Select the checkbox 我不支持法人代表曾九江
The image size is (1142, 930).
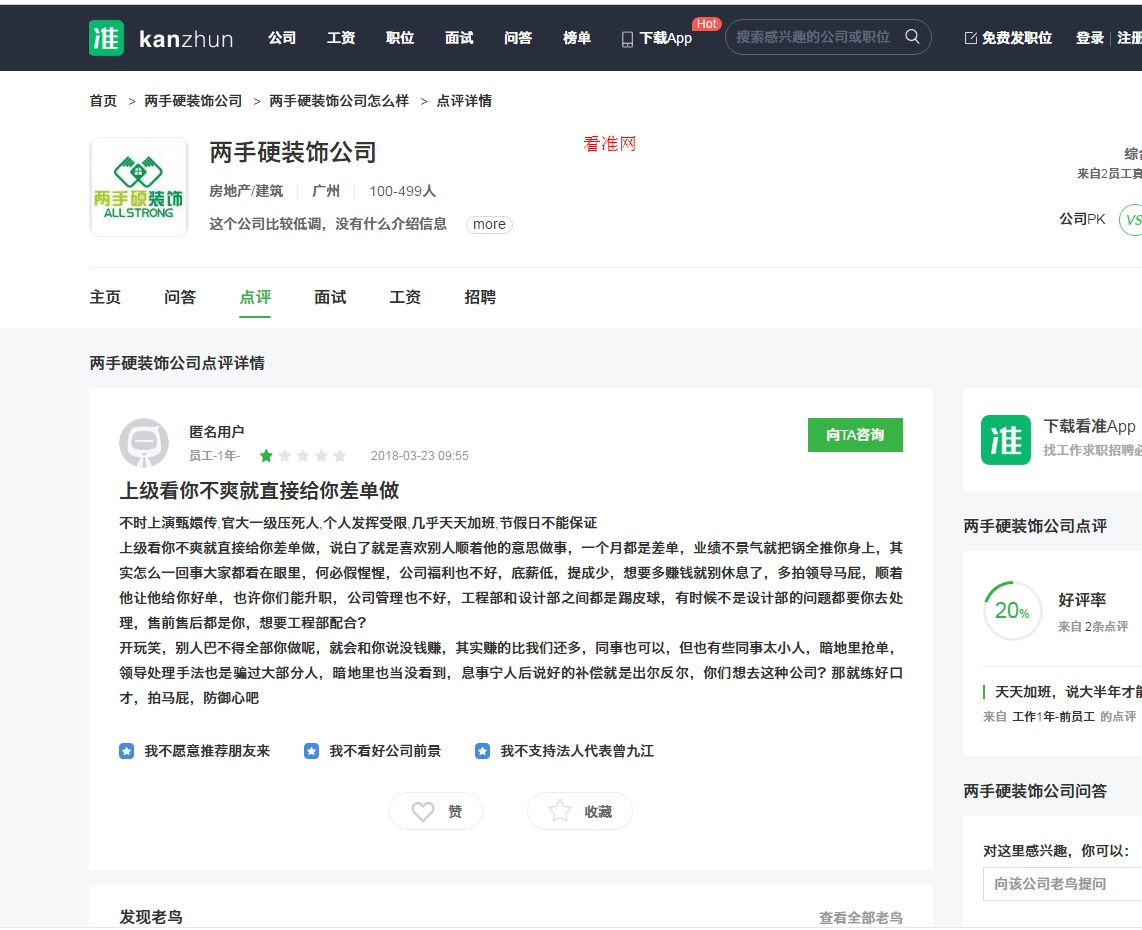tap(483, 750)
